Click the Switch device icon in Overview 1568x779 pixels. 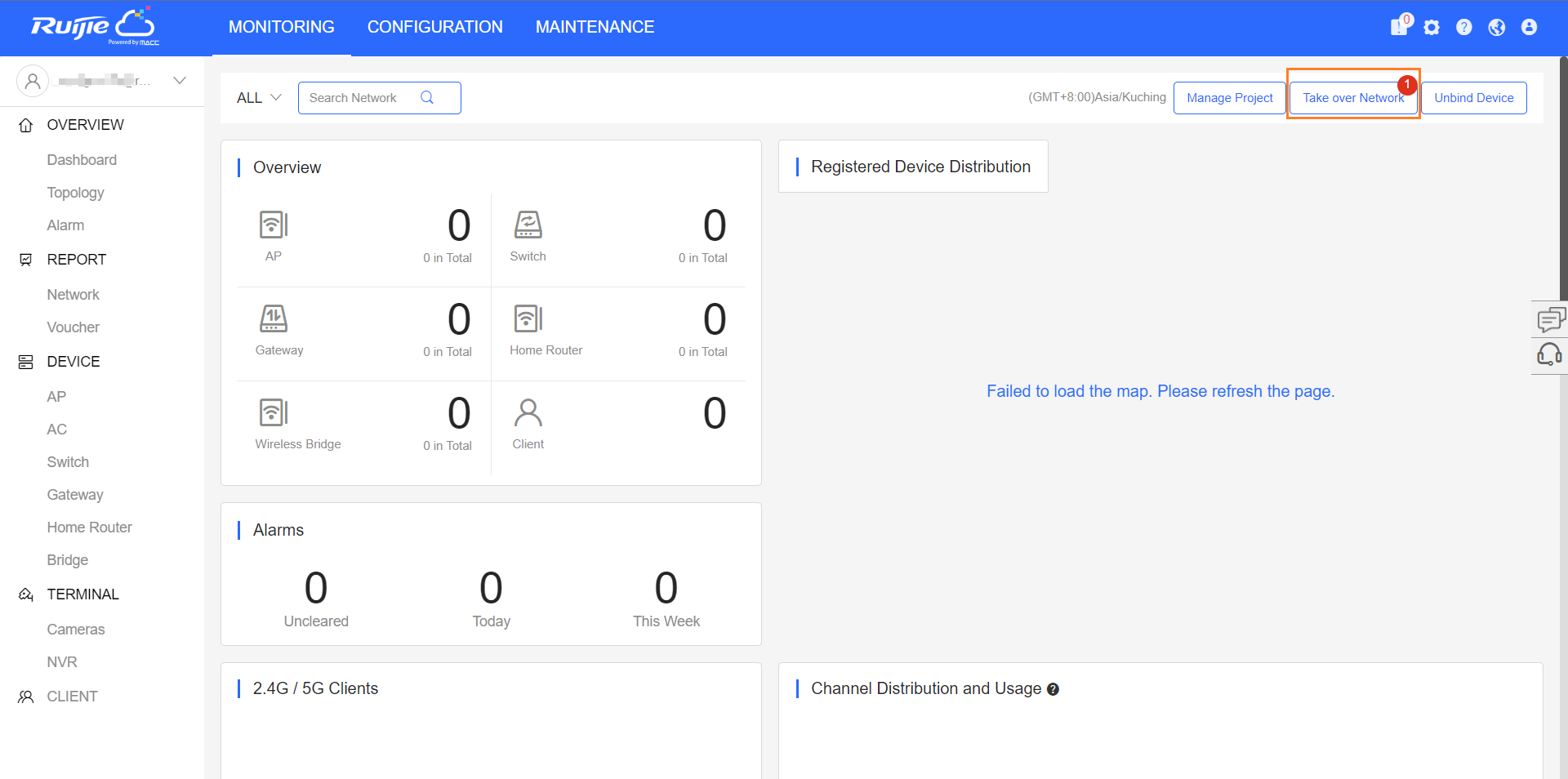528,225
